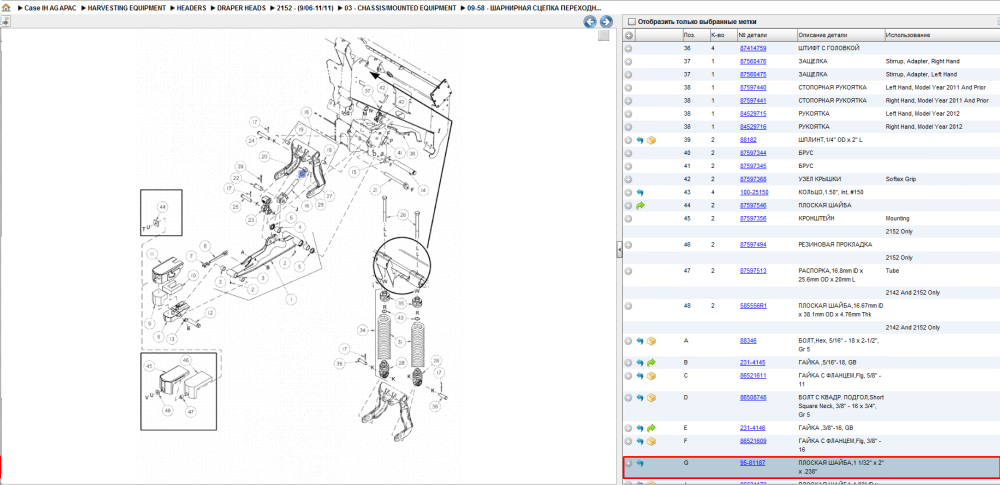Screen dimensions: 1000x485
Task: Open part number link 585556R1
Action: click(753, 306)
